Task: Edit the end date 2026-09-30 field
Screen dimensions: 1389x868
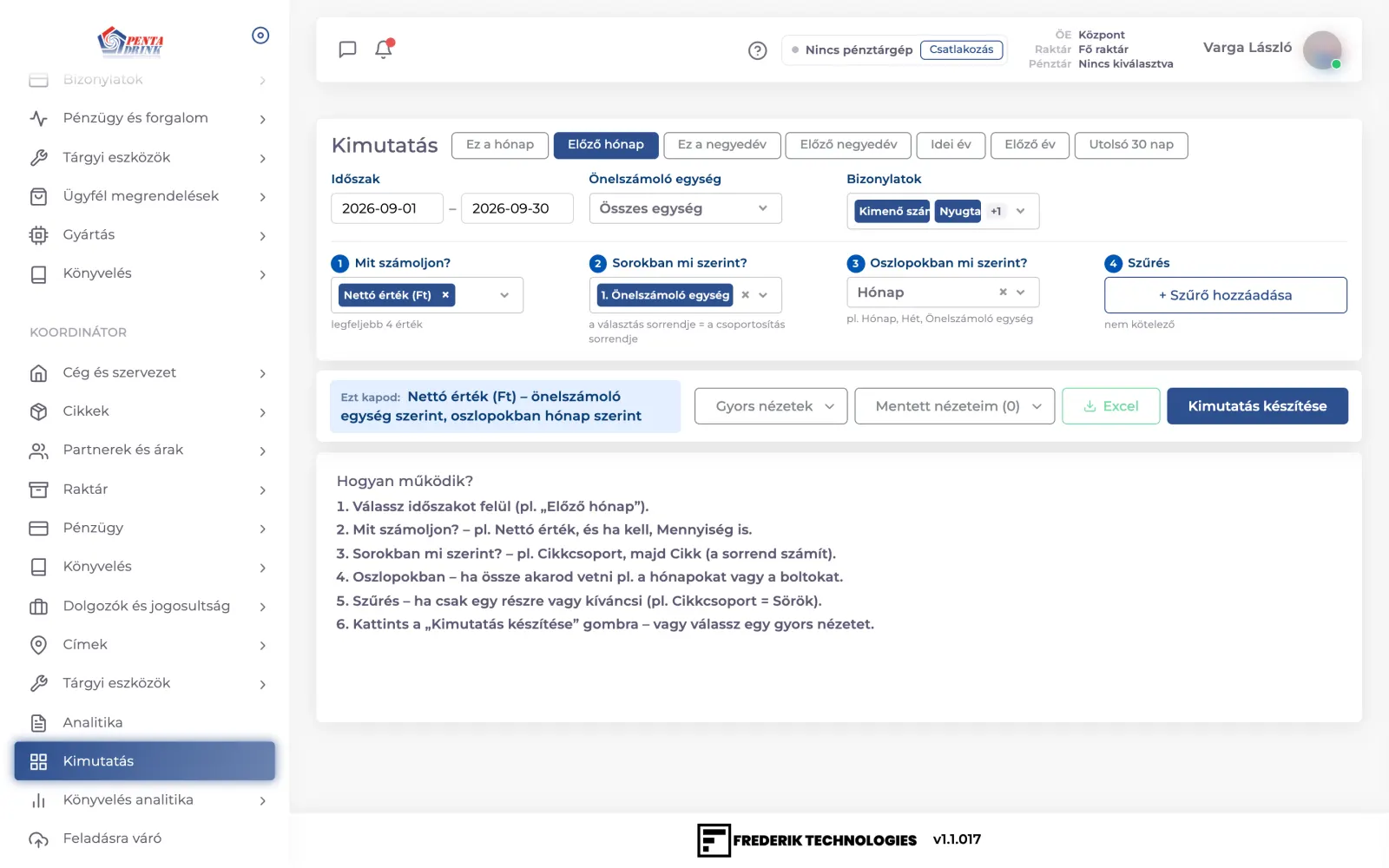Action: [517, 208]
